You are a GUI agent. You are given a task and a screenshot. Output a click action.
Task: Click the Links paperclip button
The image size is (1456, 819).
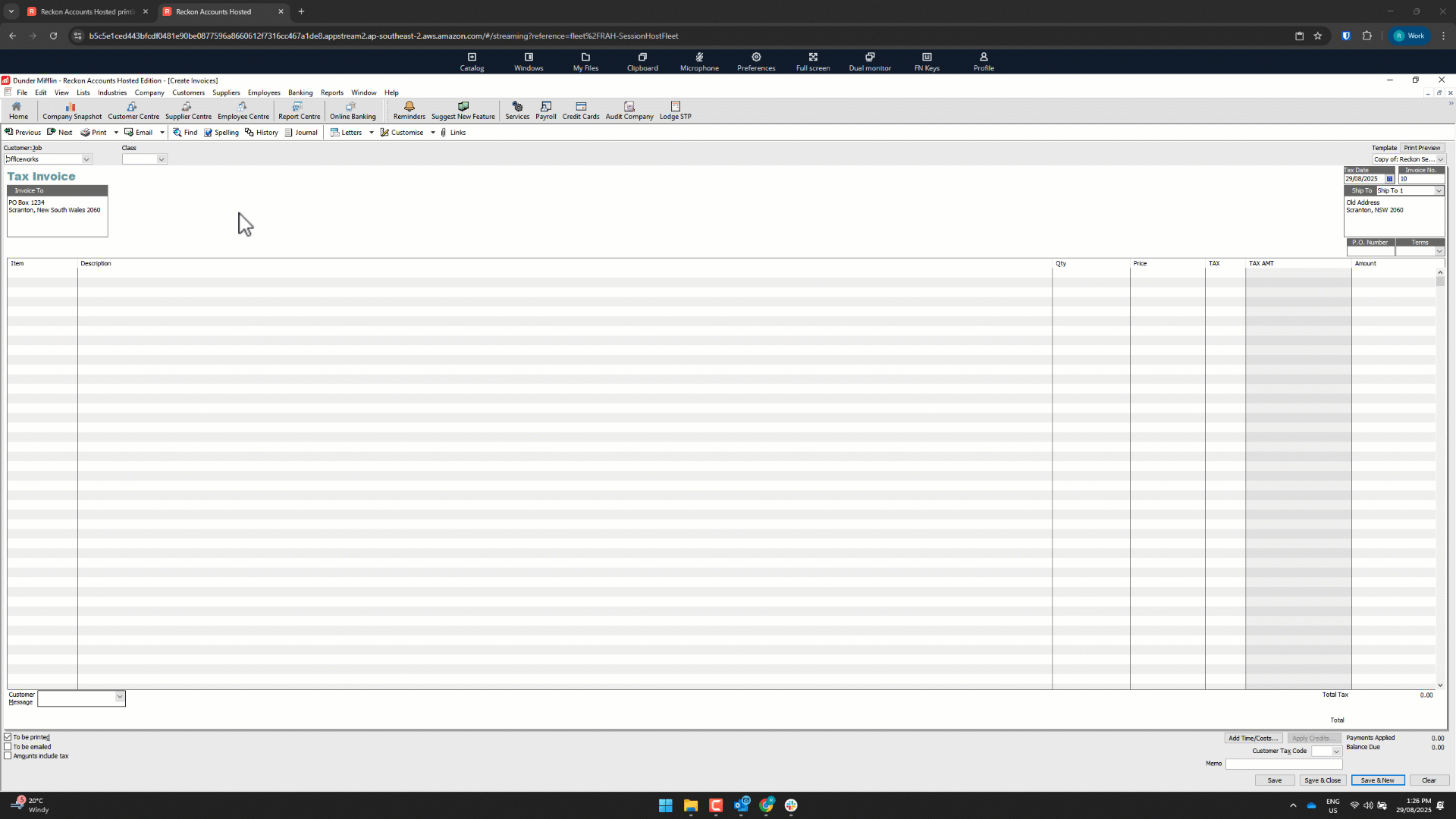453,132
